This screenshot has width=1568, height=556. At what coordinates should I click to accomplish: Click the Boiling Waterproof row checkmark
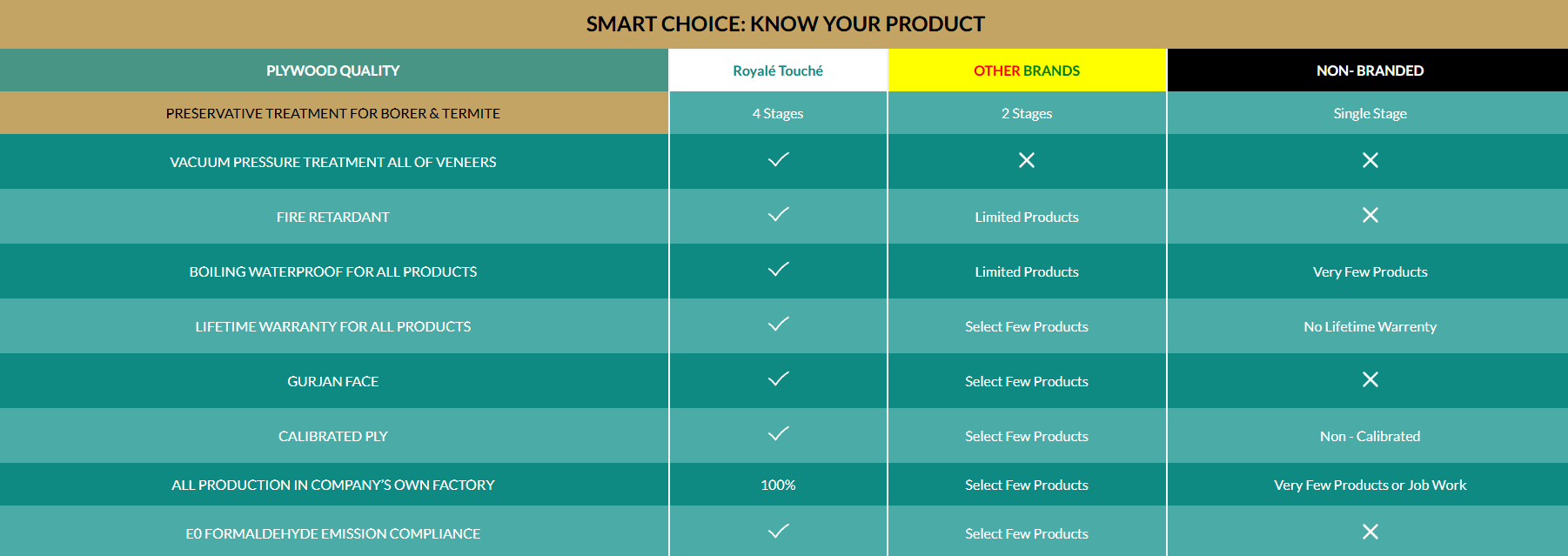click(x=778, y=270)
